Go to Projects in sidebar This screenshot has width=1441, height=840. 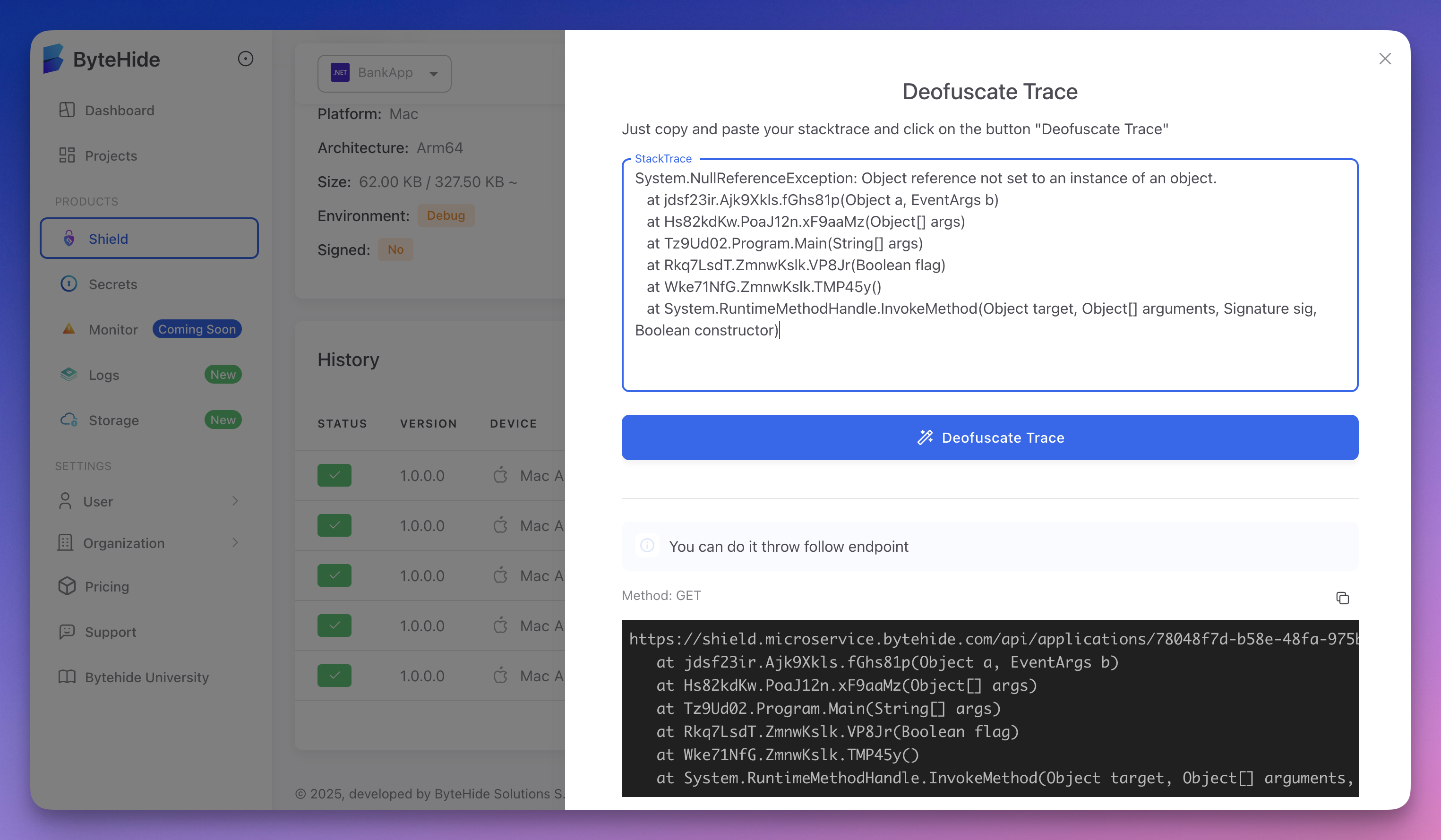click(x=111, y=155)
